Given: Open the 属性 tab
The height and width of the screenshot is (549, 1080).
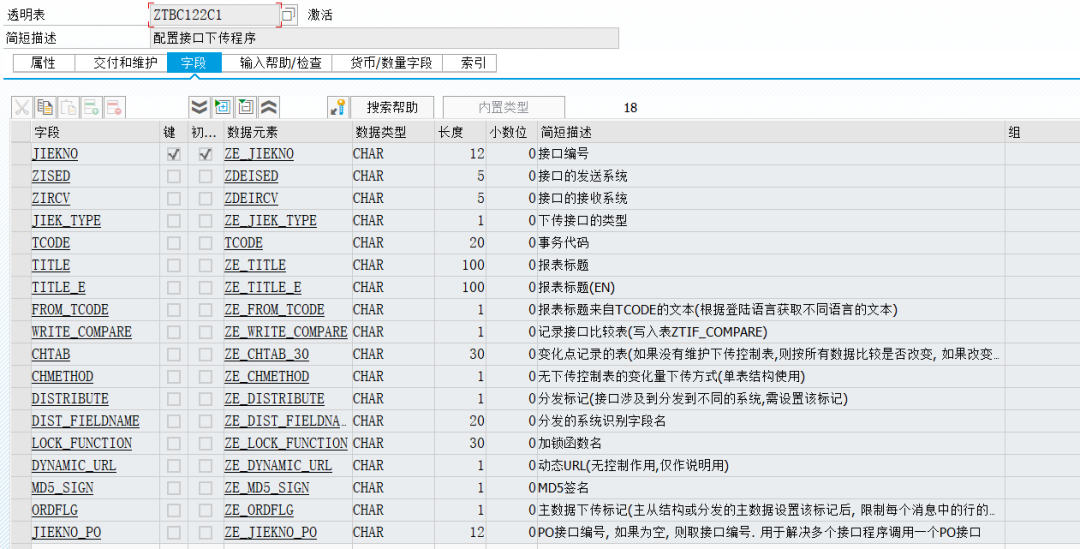Looking at the screenshot, I should (43, 63).
